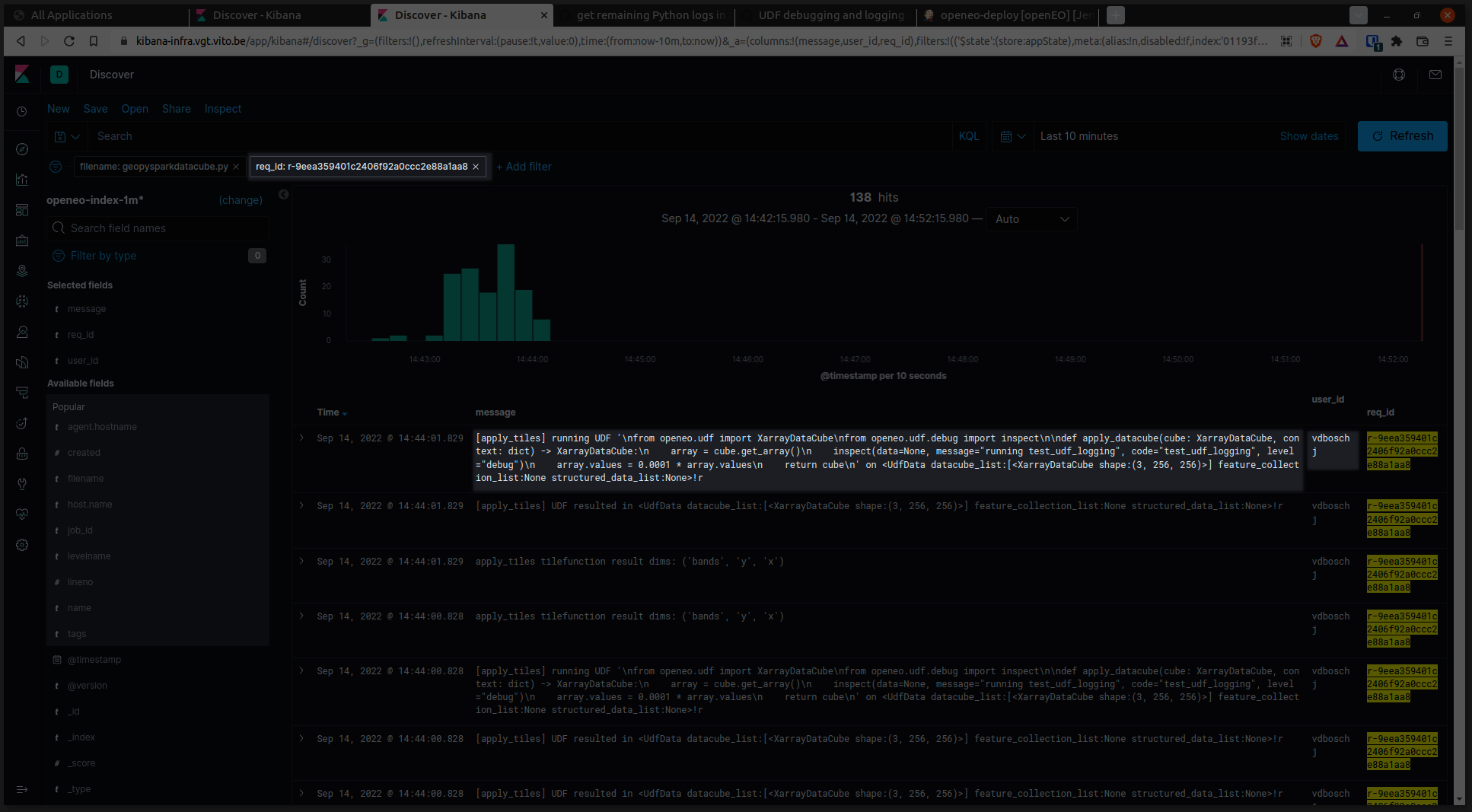Toggle the KQL query language popover
The image size is (1472, 812).
[x=969, y=135]
